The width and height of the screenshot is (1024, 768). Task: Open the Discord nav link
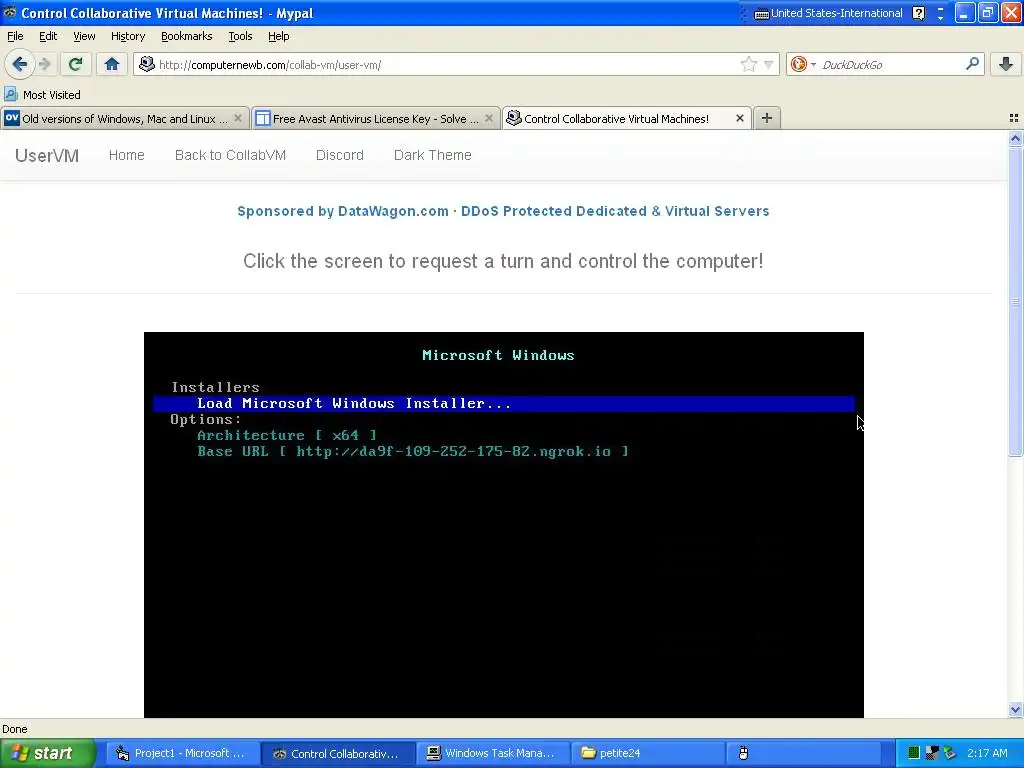pyautogui.click(x=340, y=155)
